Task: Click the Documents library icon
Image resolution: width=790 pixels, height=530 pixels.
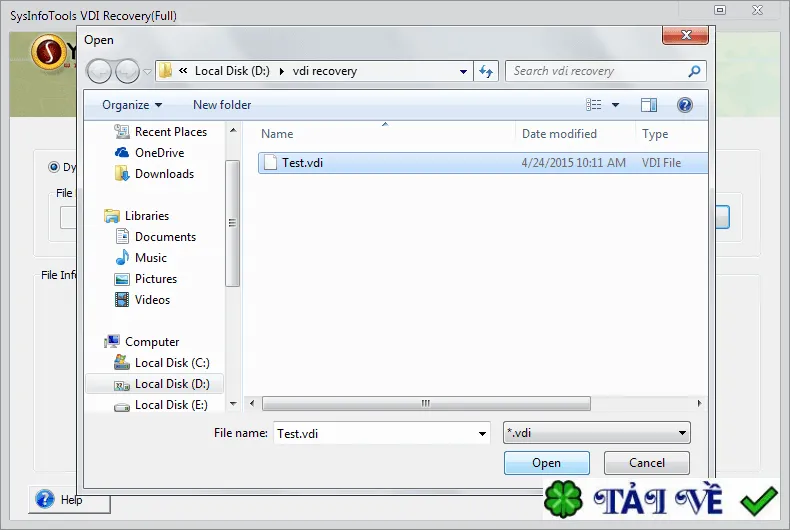Action: [x=122, y=236]
